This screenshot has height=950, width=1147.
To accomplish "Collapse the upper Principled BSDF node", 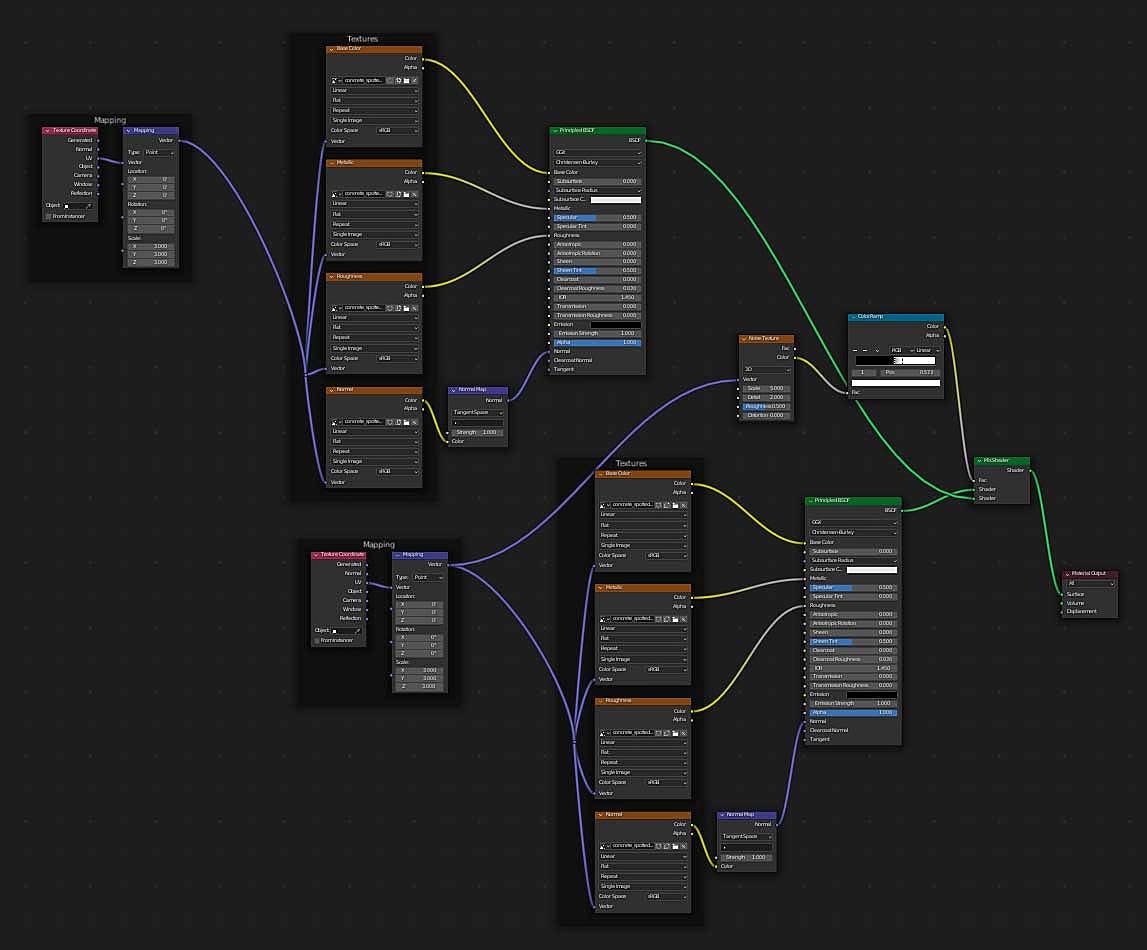I will 555,131.
